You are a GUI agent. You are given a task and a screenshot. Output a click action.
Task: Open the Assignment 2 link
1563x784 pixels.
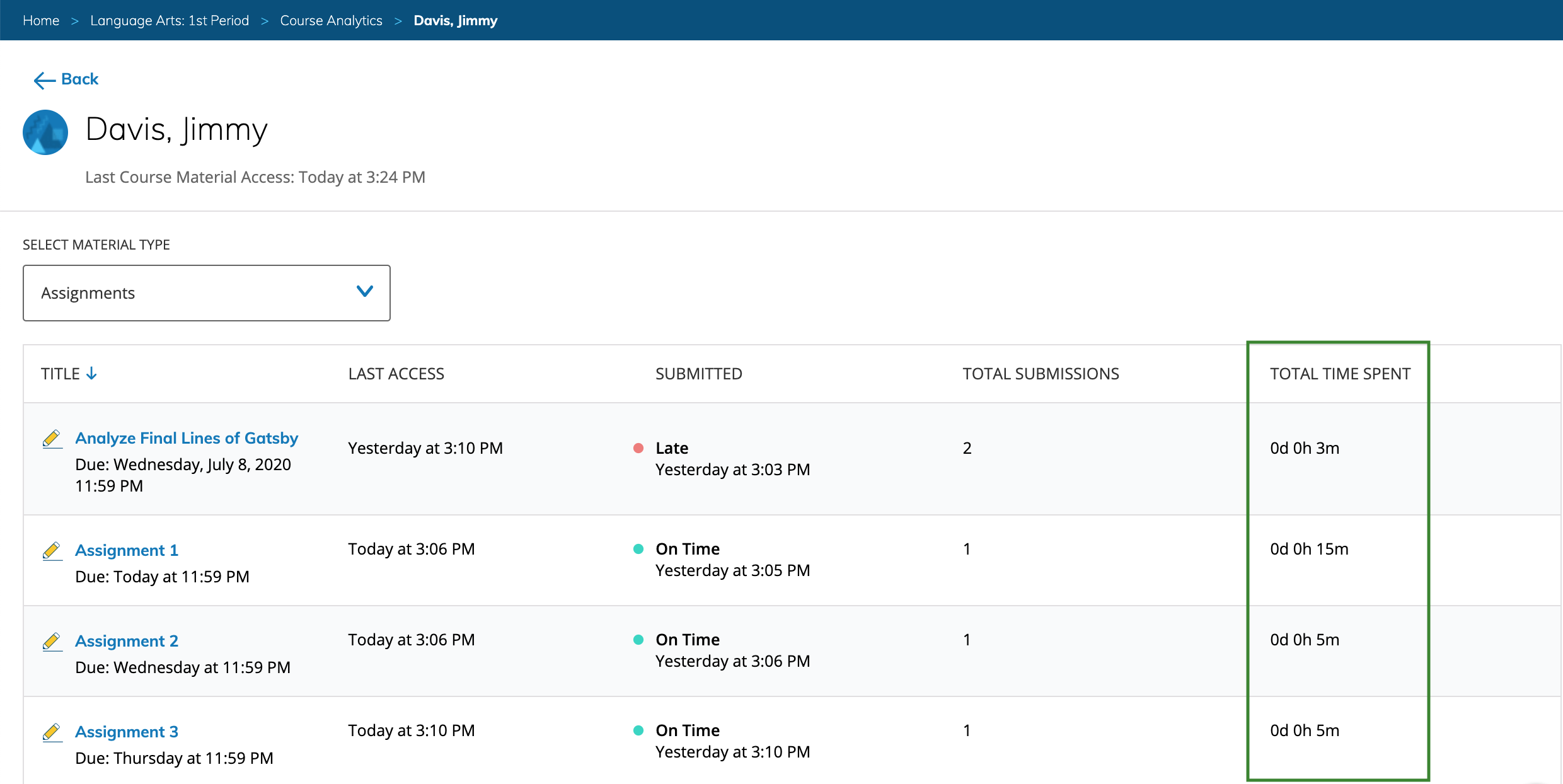(127, 641)
